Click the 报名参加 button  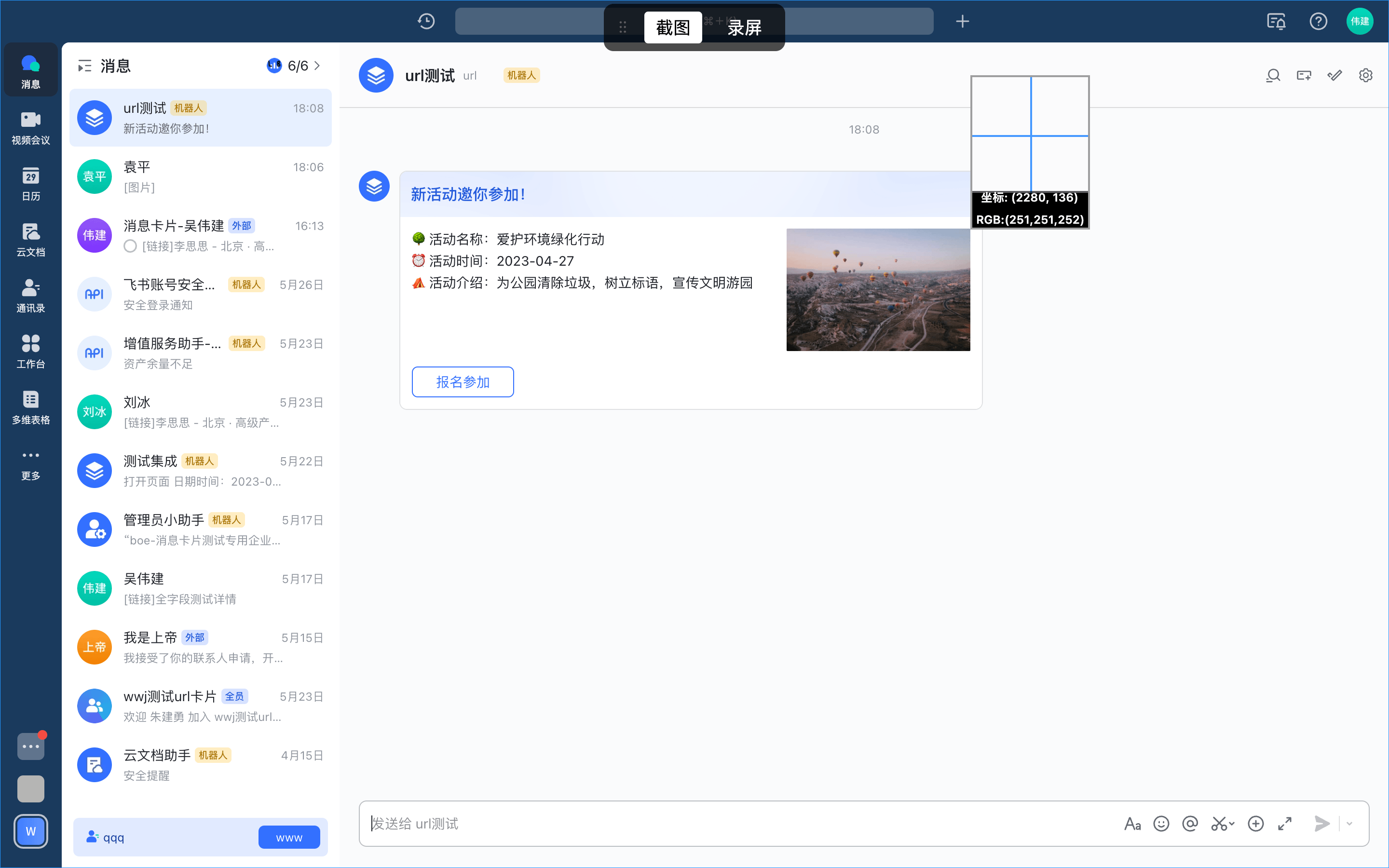tap(463, 382)
